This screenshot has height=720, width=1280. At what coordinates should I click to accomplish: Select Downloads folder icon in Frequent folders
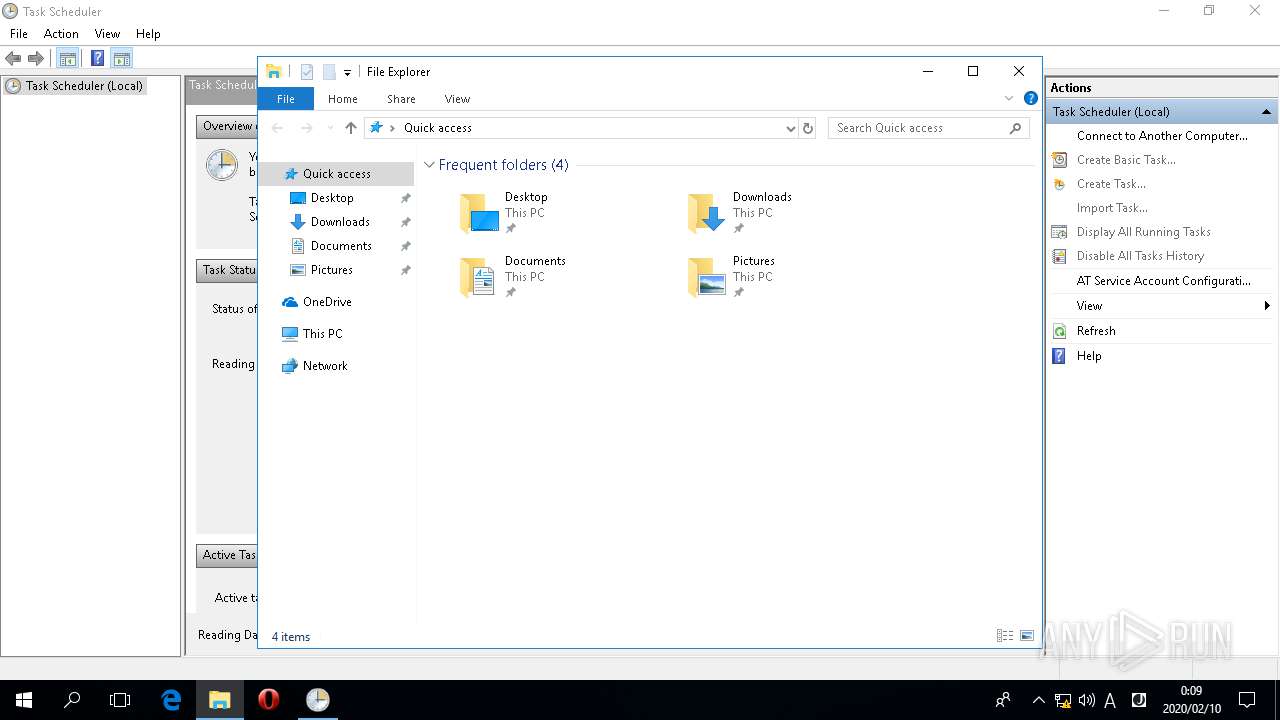[707, 213]
